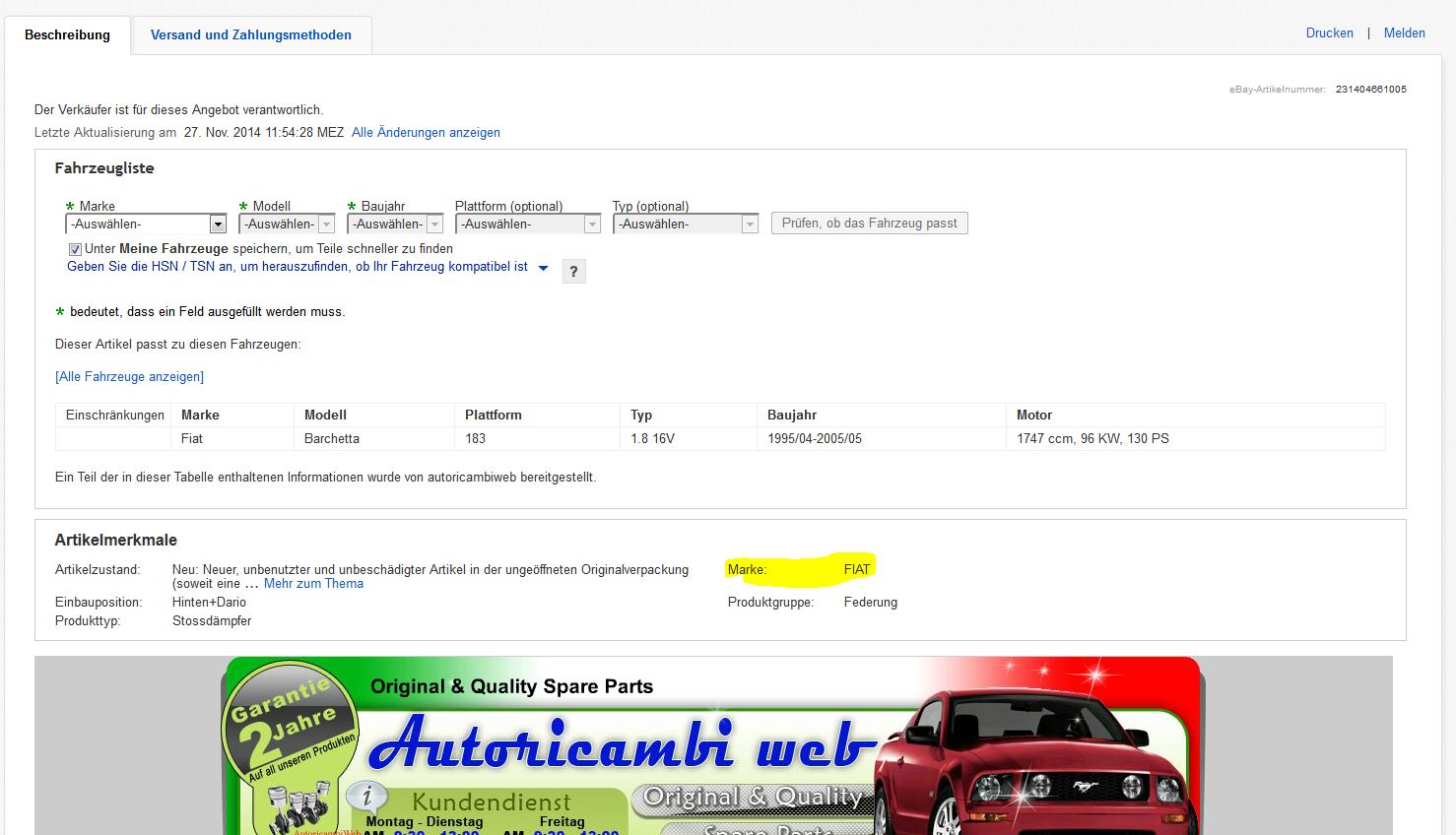Image resolution: width=1456 pixels, height=835 pixels.
Task: Click the 'Federung' Produktgruppe value
Action: (871, 602)
